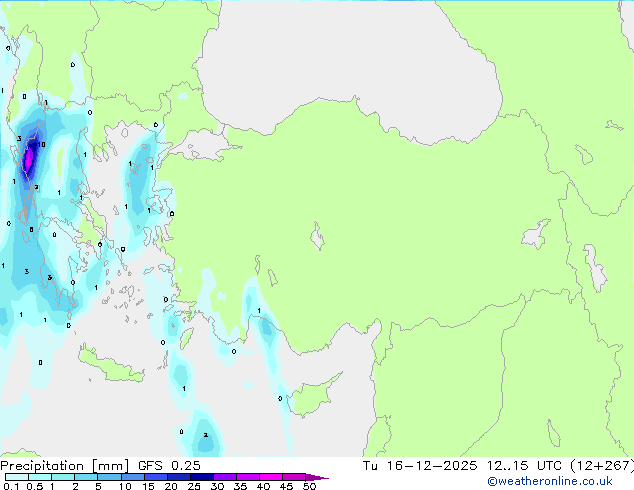
Task: Click the legend tick label "0.1"
Action: (x=11, y=486)
